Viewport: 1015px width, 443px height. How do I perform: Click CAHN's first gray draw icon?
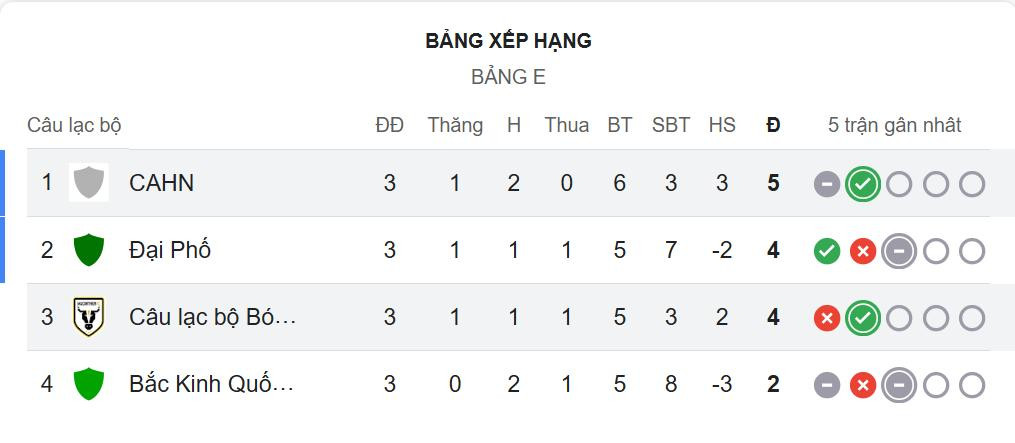coord(826,184)
